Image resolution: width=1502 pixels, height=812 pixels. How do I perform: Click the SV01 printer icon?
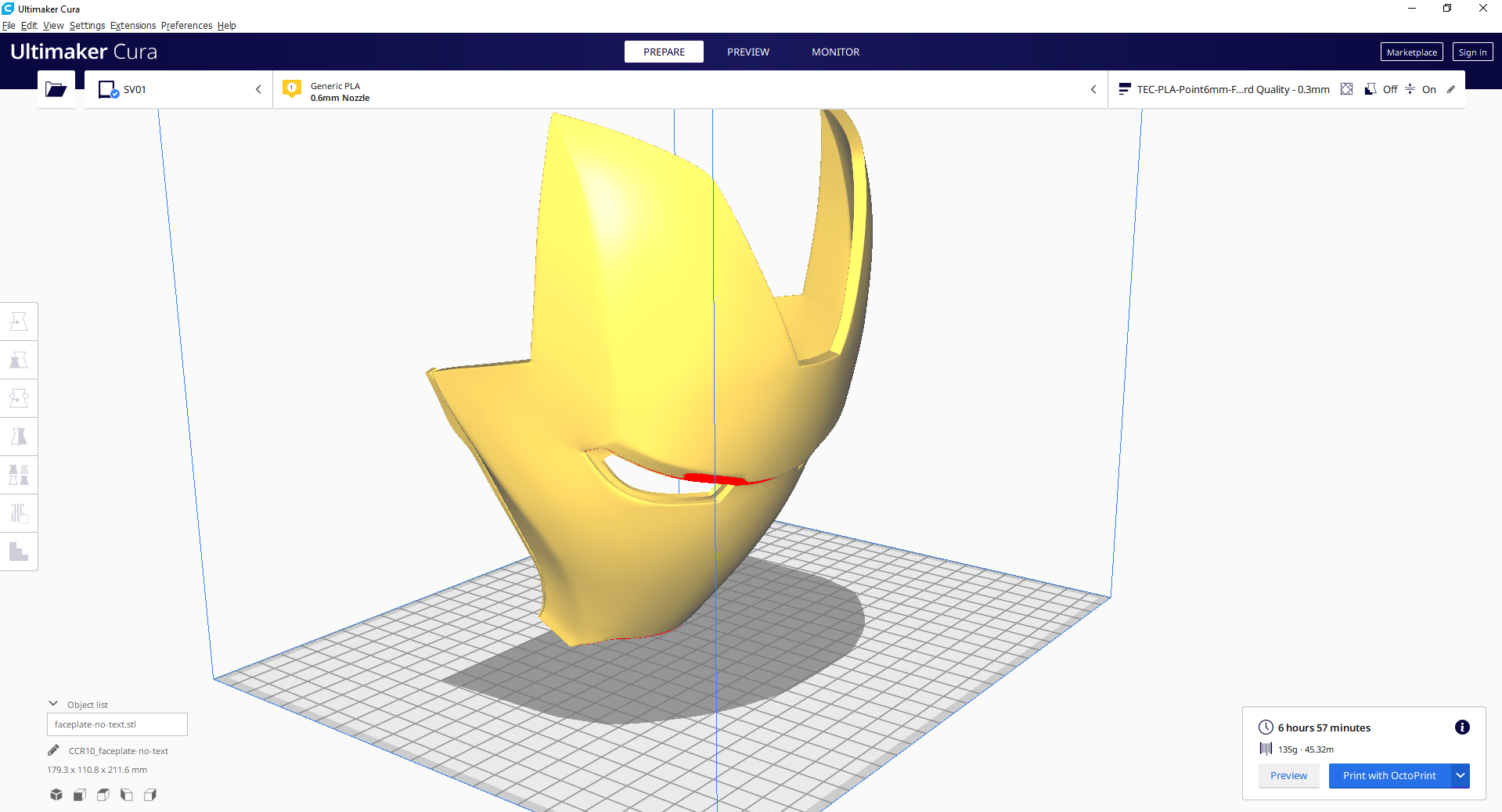click(x=109, y=89)
